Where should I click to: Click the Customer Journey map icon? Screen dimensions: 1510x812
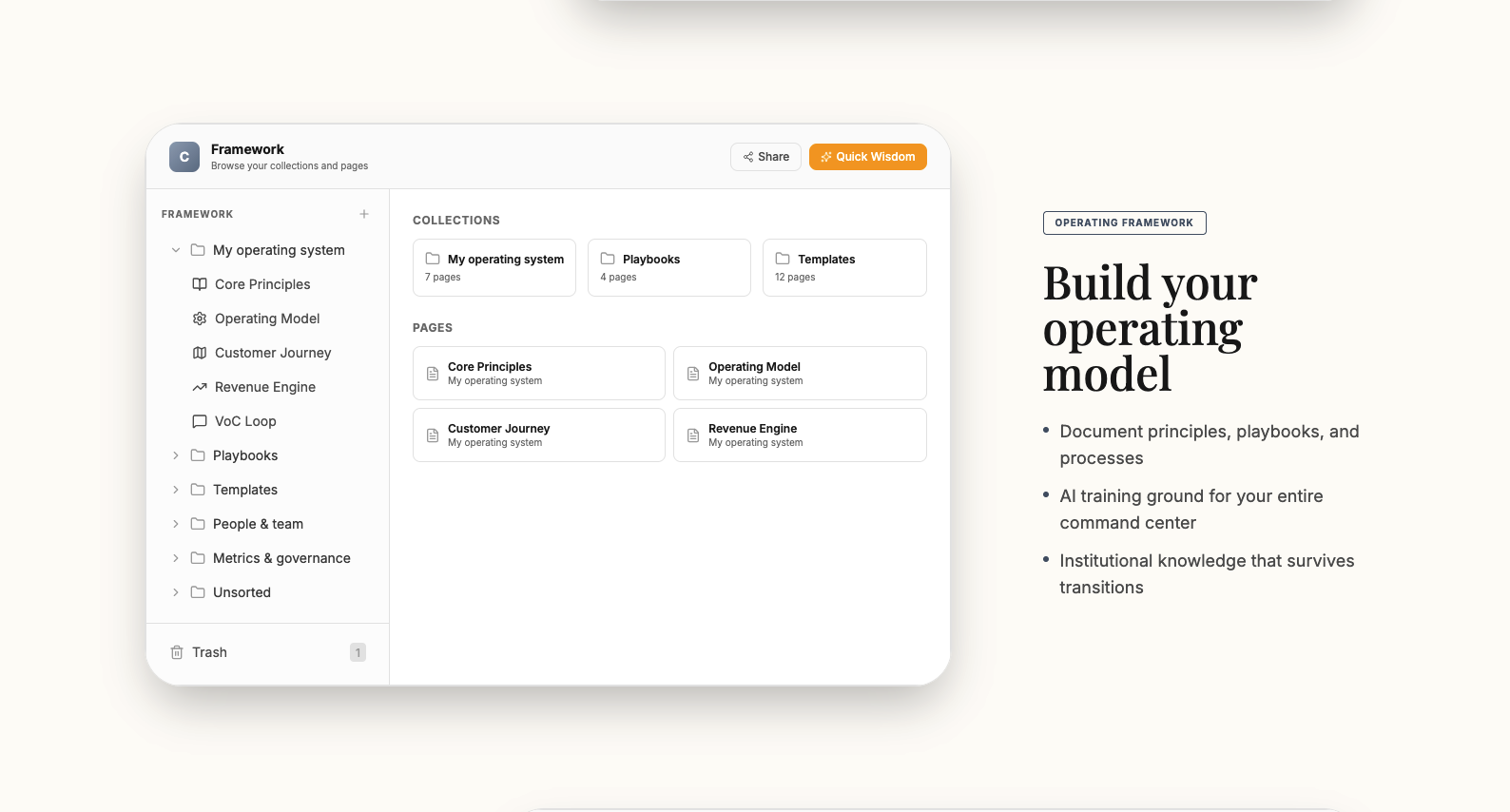tap(200, 353)
